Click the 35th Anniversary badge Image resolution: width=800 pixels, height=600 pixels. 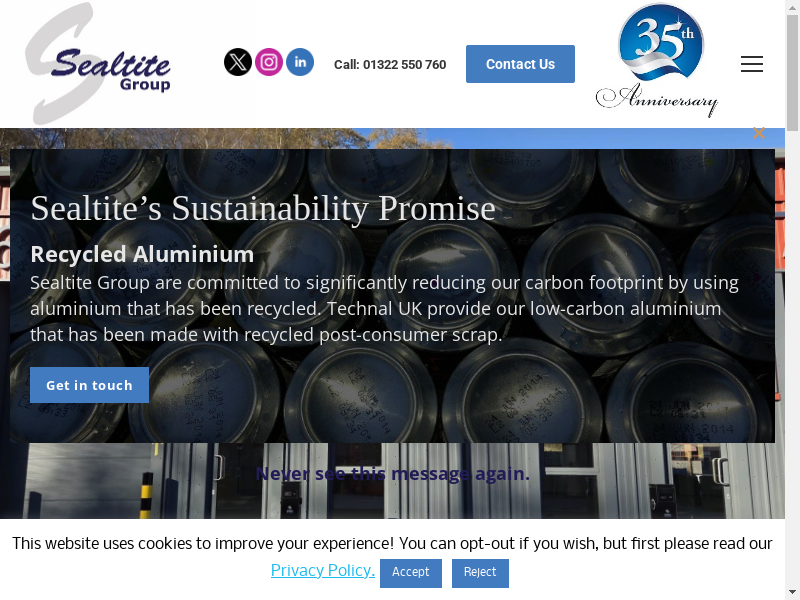[x=658, y=60]
